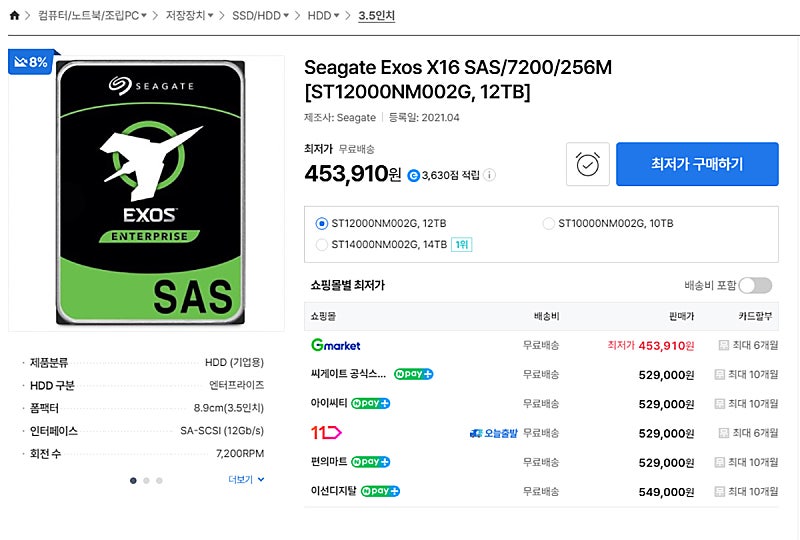Click the price alarm clock icon
The image size is (800, 540).
[x=587, y=164]
